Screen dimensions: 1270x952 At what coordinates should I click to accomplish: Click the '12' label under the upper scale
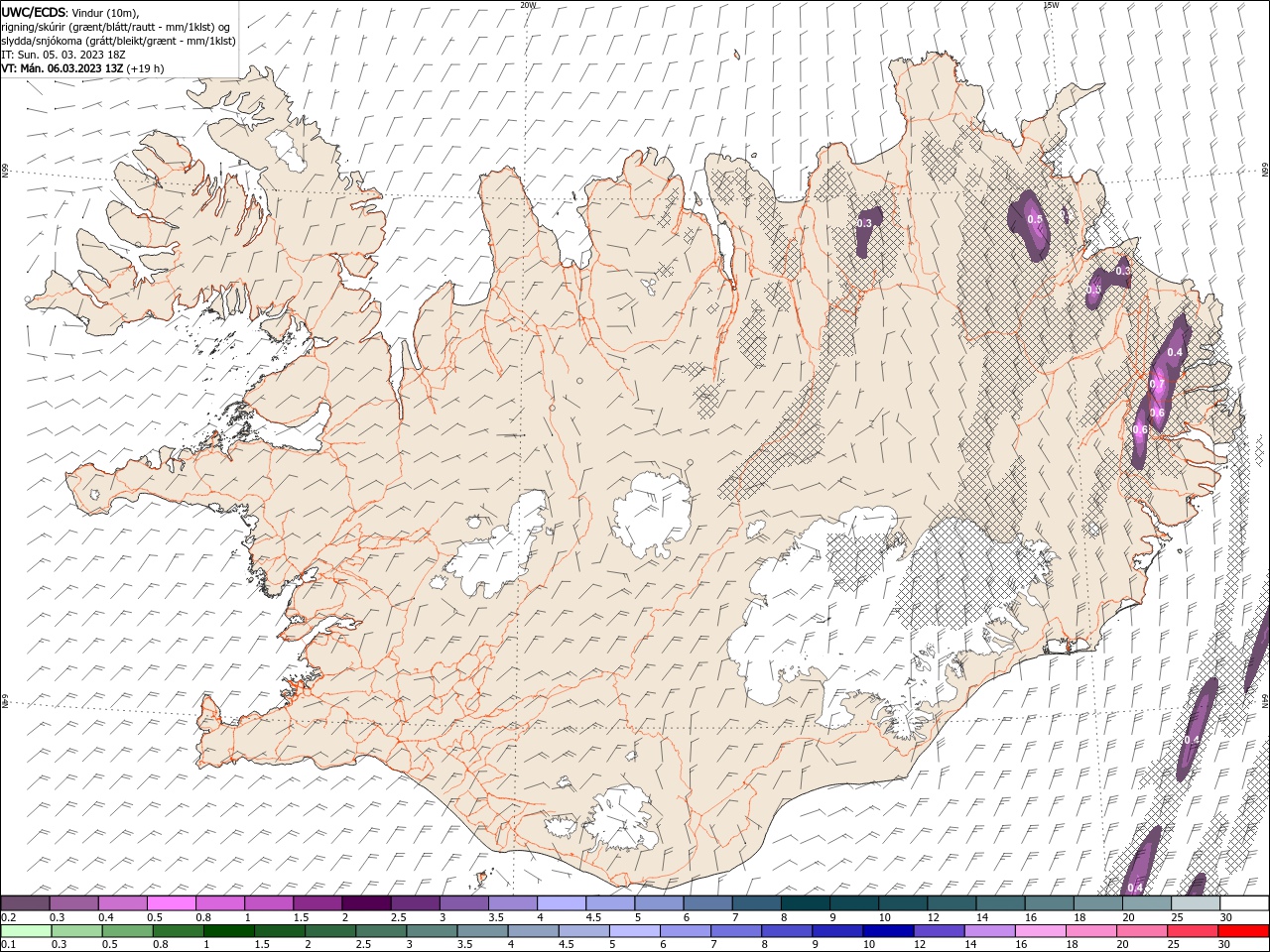point(934,917)
